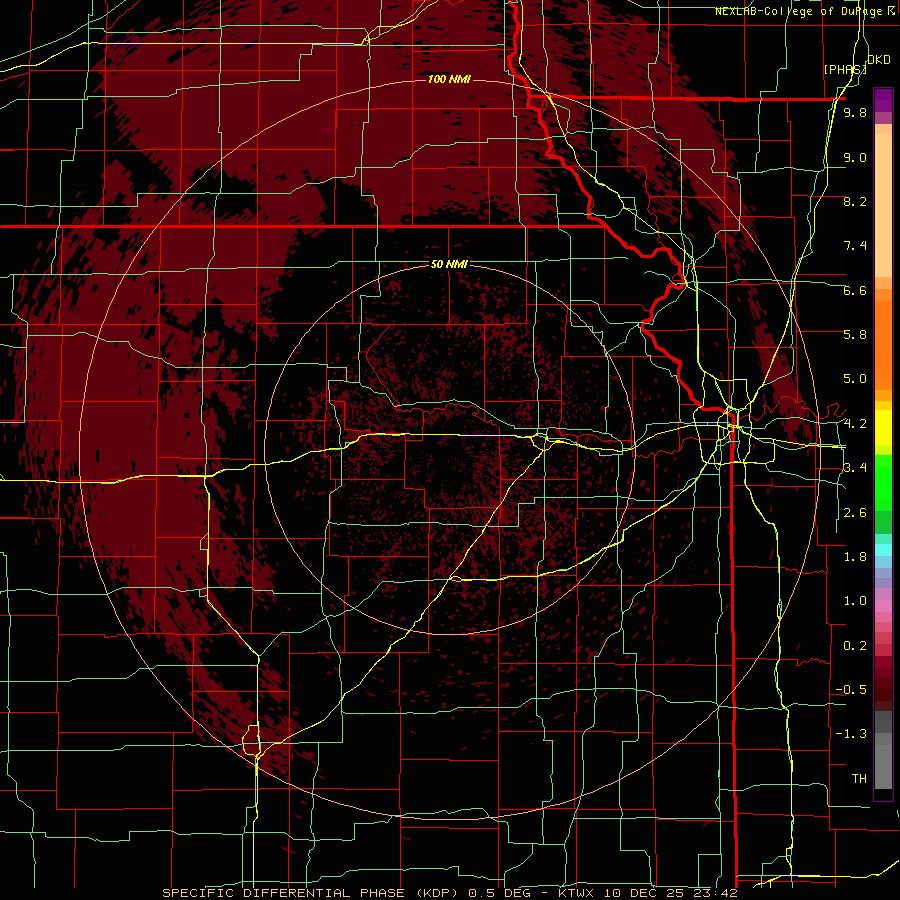900x900 pixels.
Task: Click the -0.5 scale value
Action: [851, 690]
